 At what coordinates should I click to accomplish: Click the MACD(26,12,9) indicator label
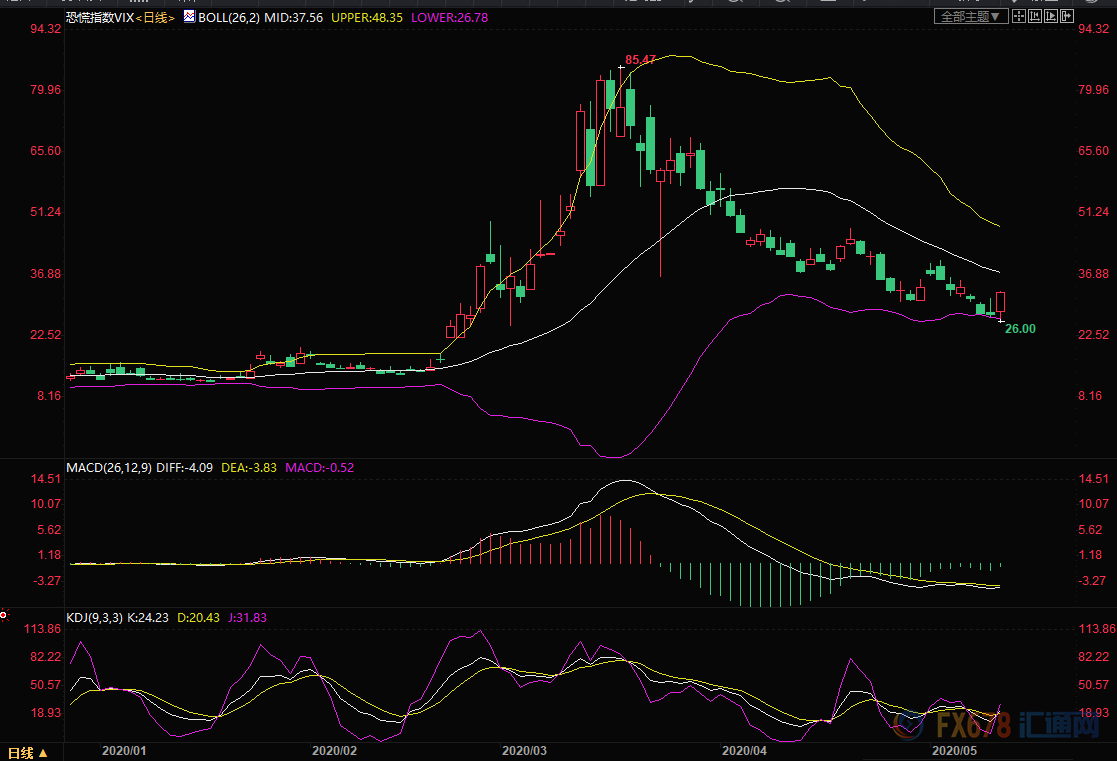[108, 467]
